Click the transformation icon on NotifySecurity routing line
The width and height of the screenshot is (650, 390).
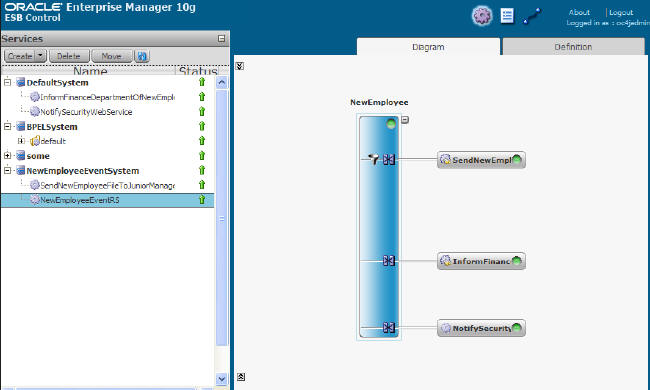click(x=389, y=328)
